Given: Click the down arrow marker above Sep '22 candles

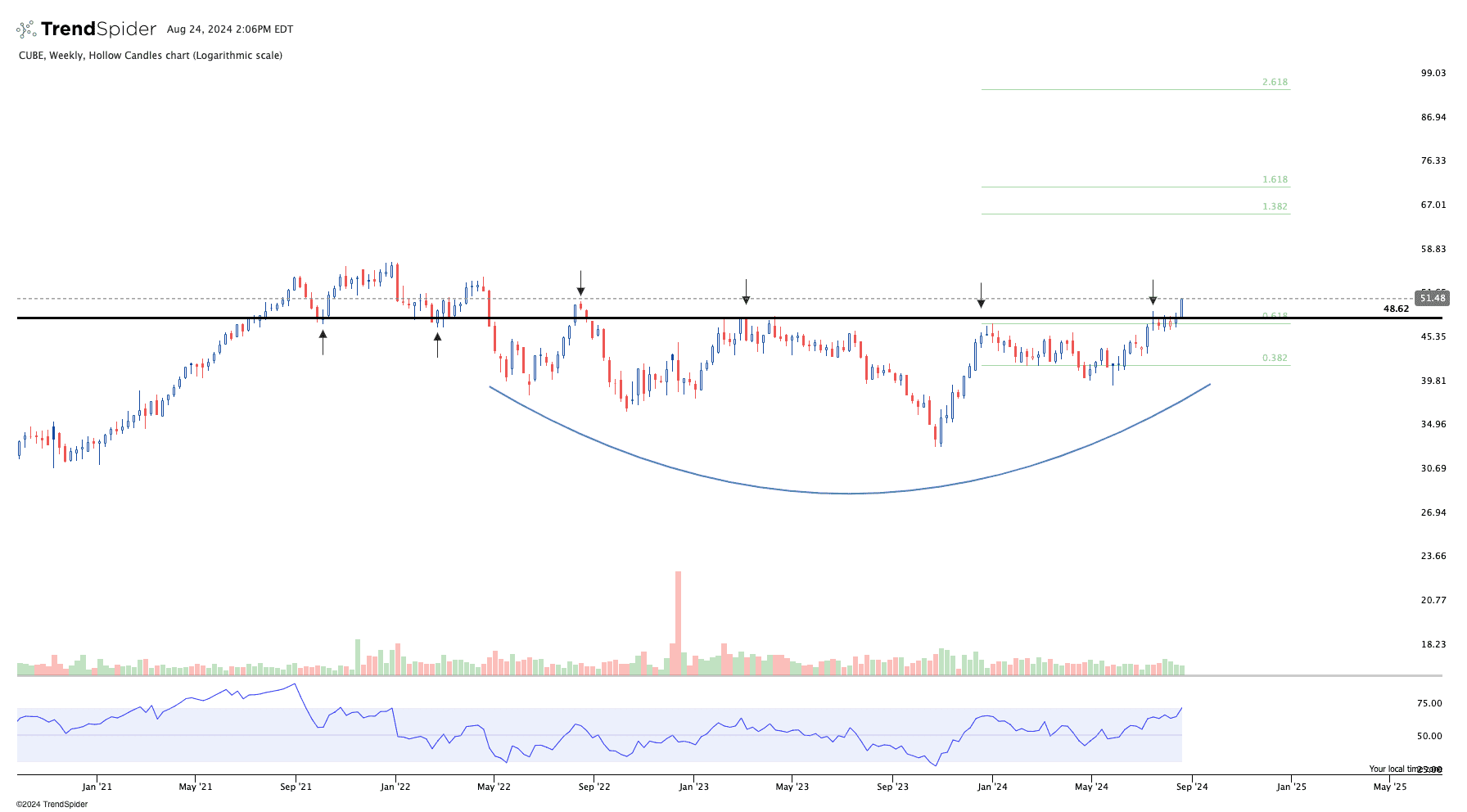Looking at the screenshot, I should click(580, 282).
